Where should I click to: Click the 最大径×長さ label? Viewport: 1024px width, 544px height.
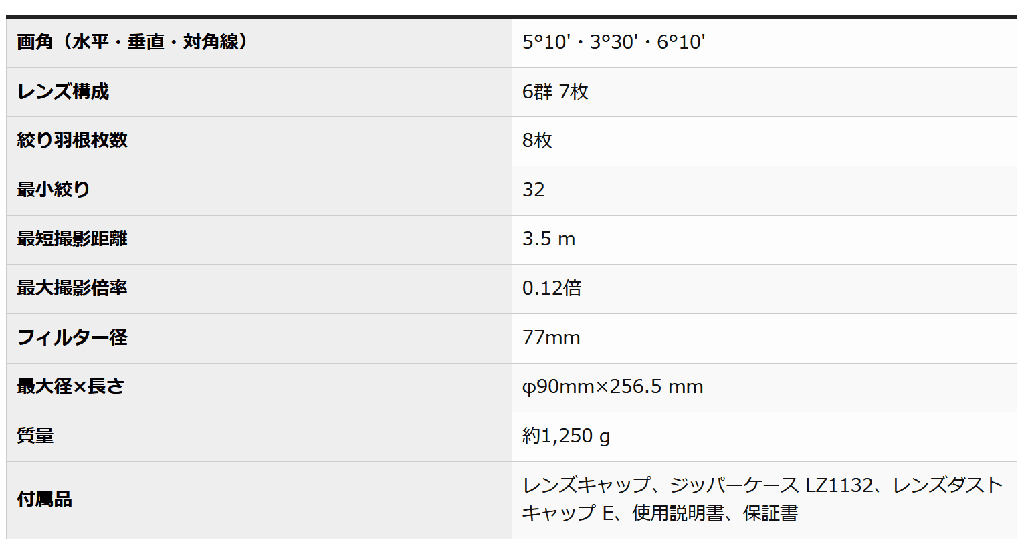[70, 386]
